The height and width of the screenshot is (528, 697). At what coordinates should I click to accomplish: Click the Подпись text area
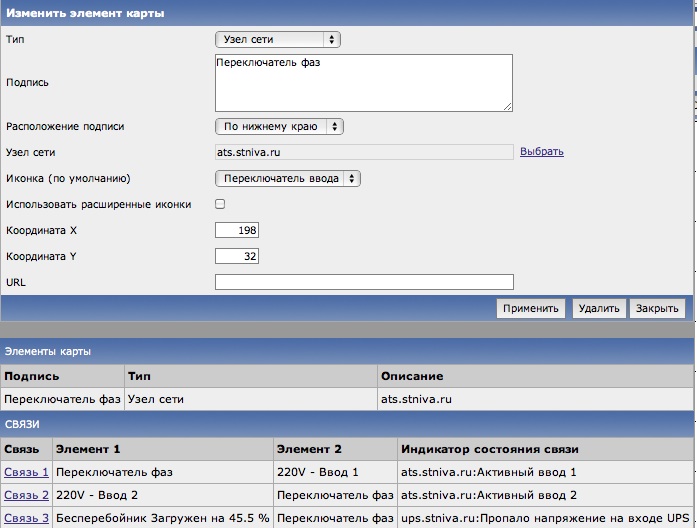click(x=363, y=82)
